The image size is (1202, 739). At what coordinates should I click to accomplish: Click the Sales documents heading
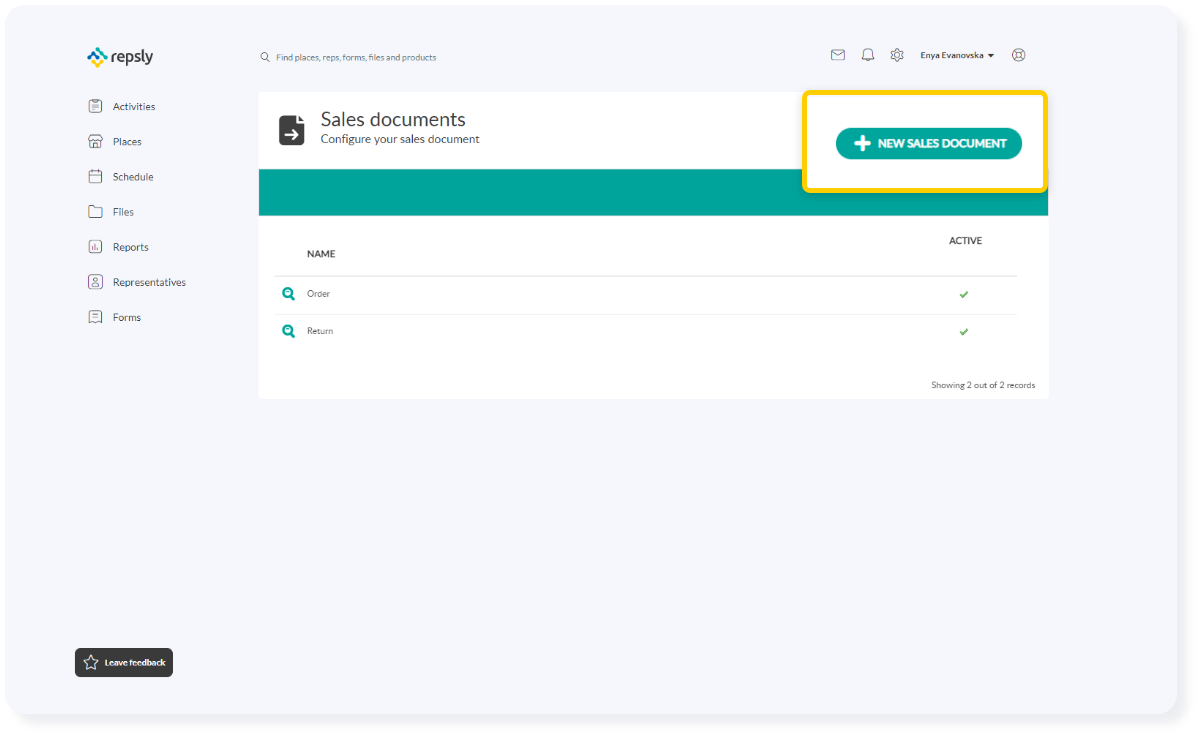pos(393,120)
